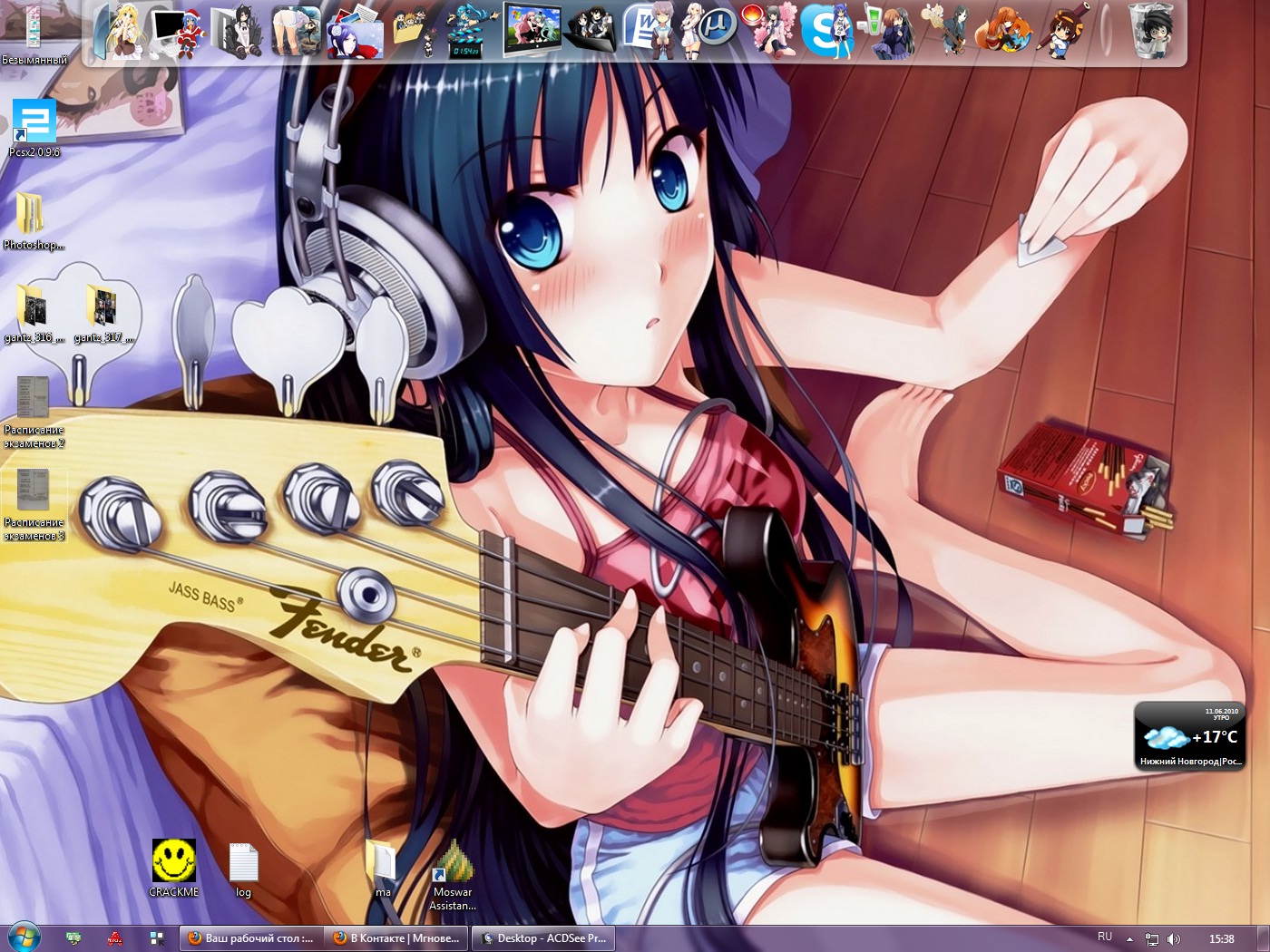Click the guitar-playing chibi dock icon
The height and width of the screenshot is (952, 1270).
pos(944,31)
